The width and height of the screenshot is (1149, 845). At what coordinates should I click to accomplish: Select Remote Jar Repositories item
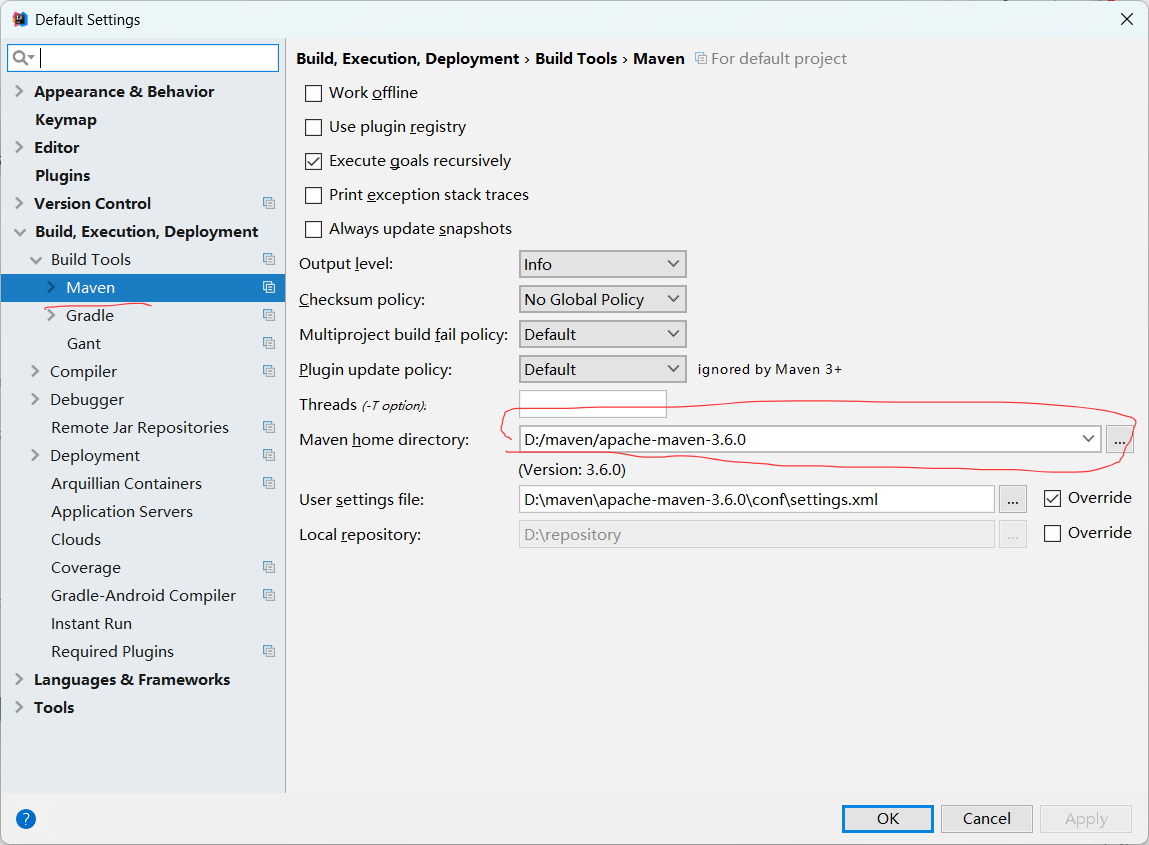tap(140, 427)
